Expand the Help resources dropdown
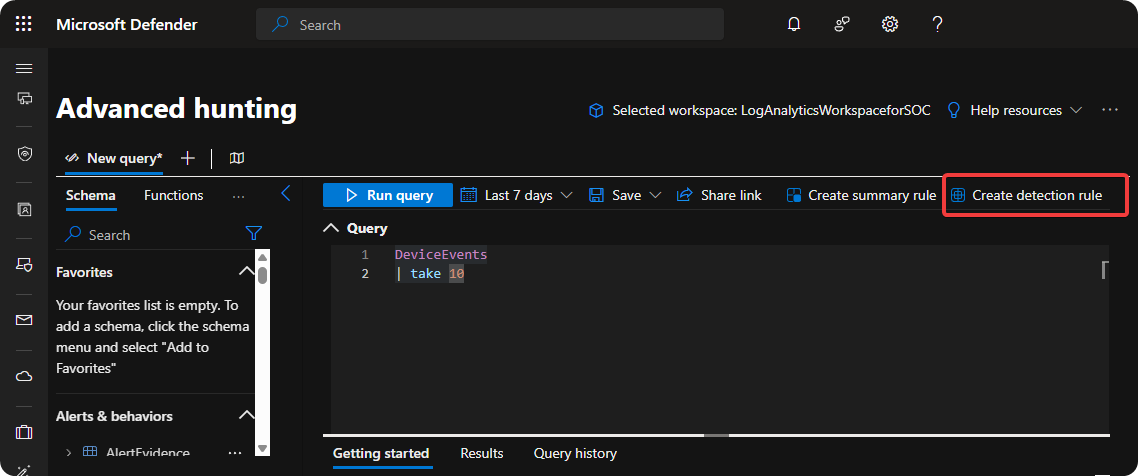This screenshot has height=476, width=1138. pos(1015,110)
